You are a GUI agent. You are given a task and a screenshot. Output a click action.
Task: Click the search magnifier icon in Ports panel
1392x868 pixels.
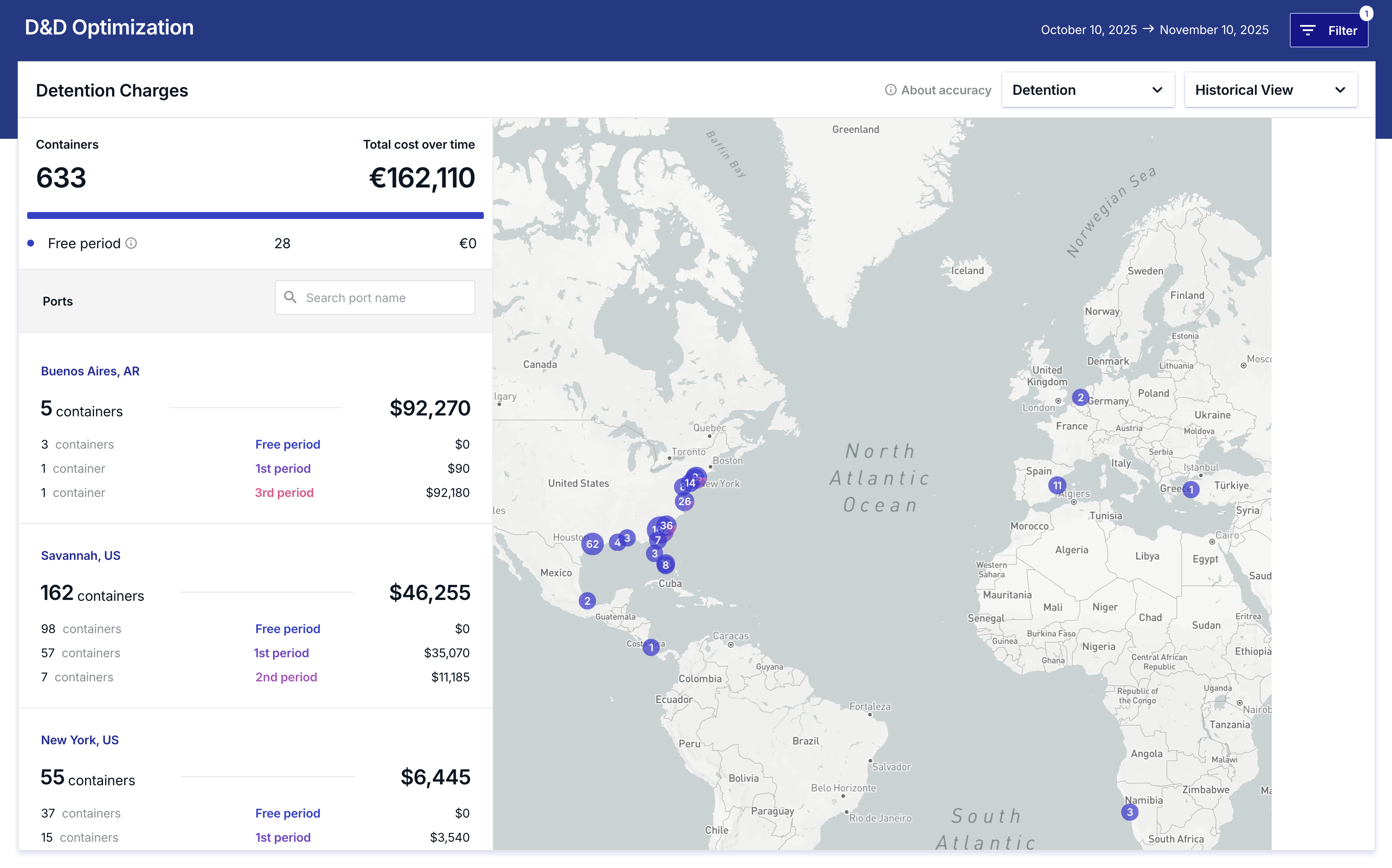(x=291, y=297)
